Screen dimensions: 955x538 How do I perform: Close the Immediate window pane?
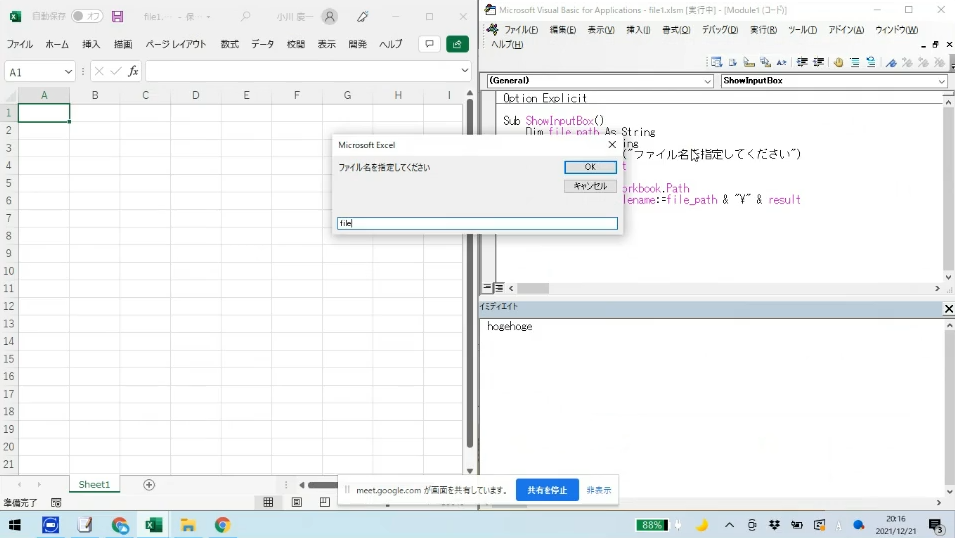[948, 309]
